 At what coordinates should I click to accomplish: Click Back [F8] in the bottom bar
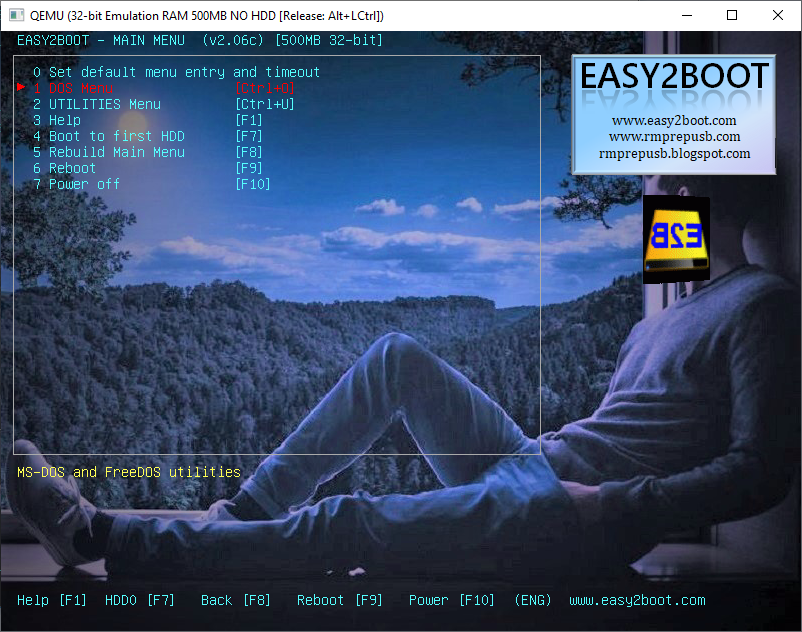pos(236,600)
